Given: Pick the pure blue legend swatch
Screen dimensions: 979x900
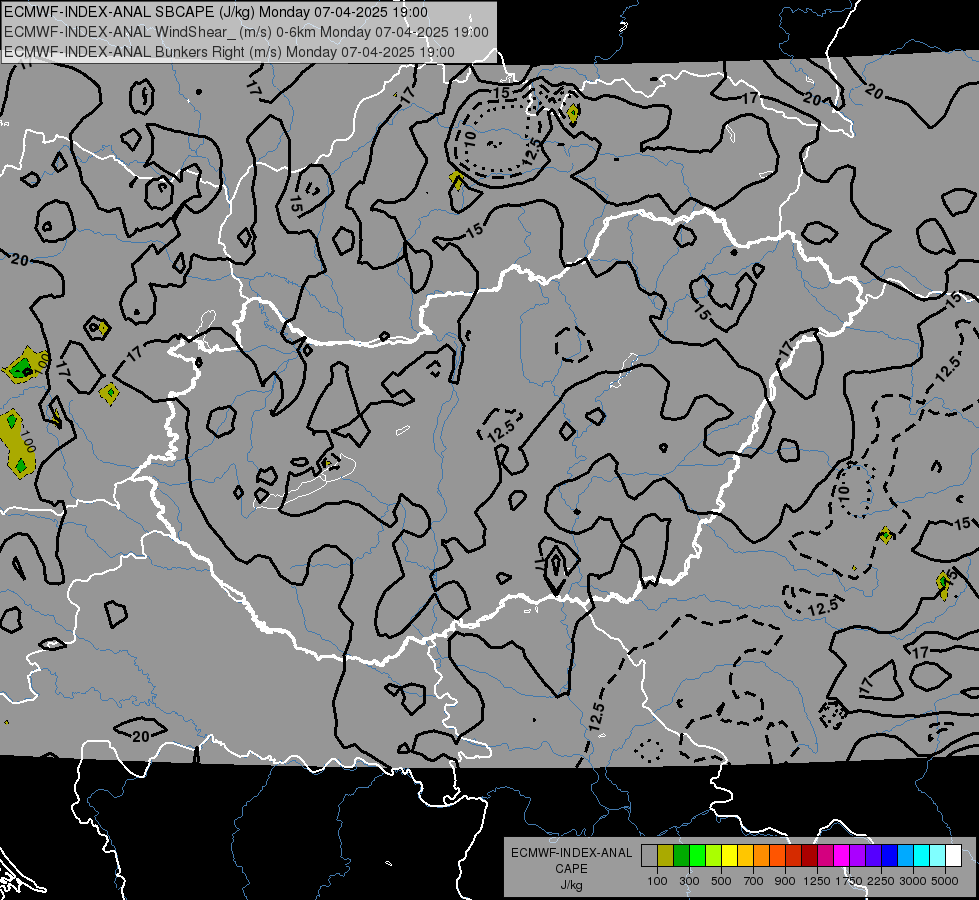Looking at the screenshot, I should (x=890, y=856).
